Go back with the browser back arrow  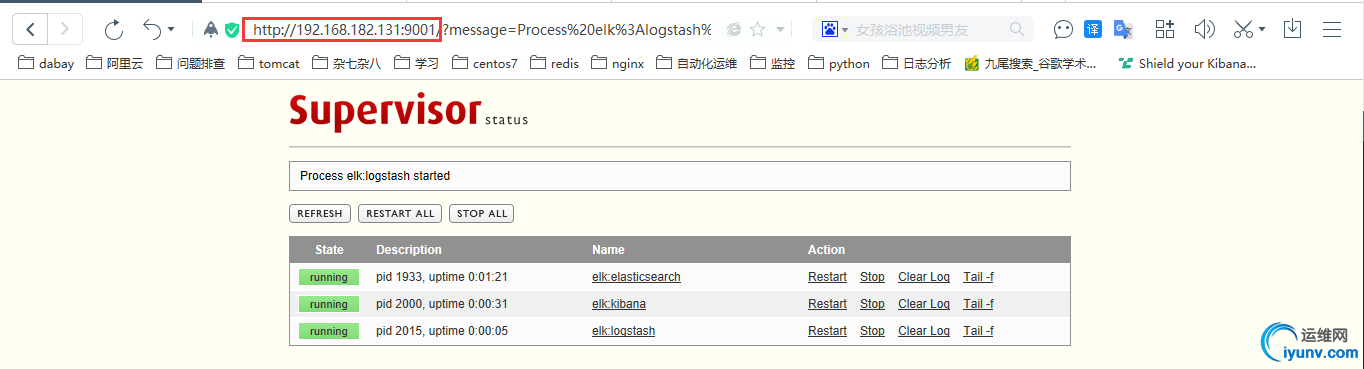(x=31, y=29)
